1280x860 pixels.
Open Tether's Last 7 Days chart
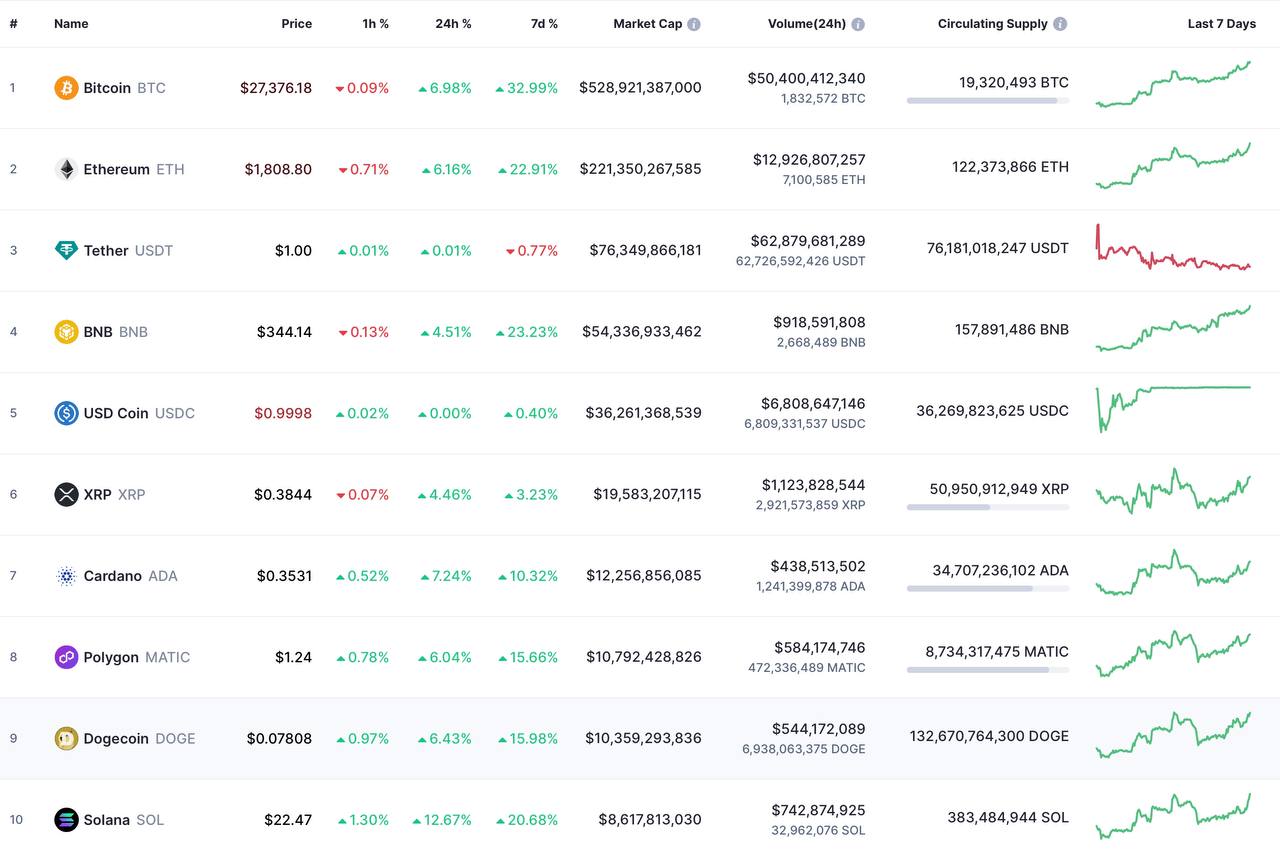click(1173, 248)
